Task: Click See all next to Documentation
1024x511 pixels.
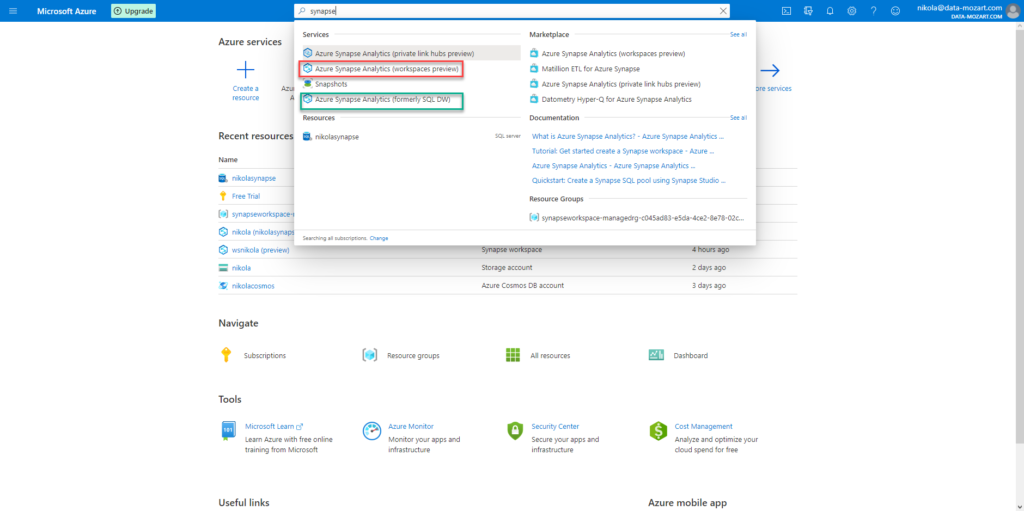Action: (738, 118)
